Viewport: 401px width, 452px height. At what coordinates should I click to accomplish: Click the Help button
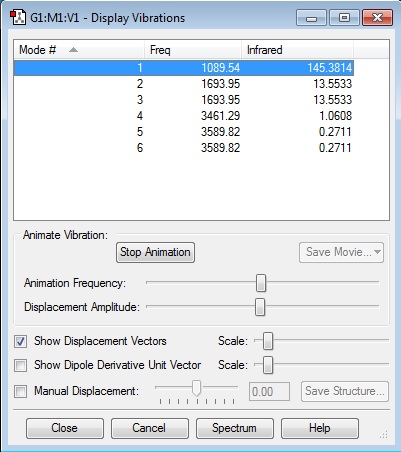320,428
